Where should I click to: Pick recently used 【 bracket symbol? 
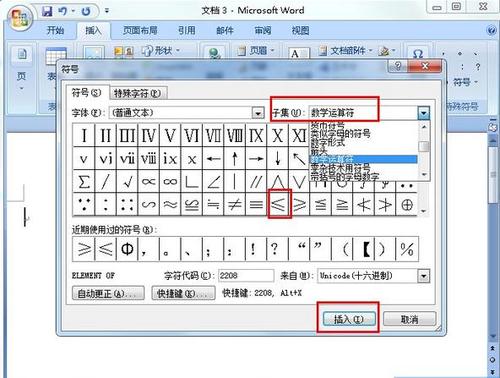click(364, 249)
